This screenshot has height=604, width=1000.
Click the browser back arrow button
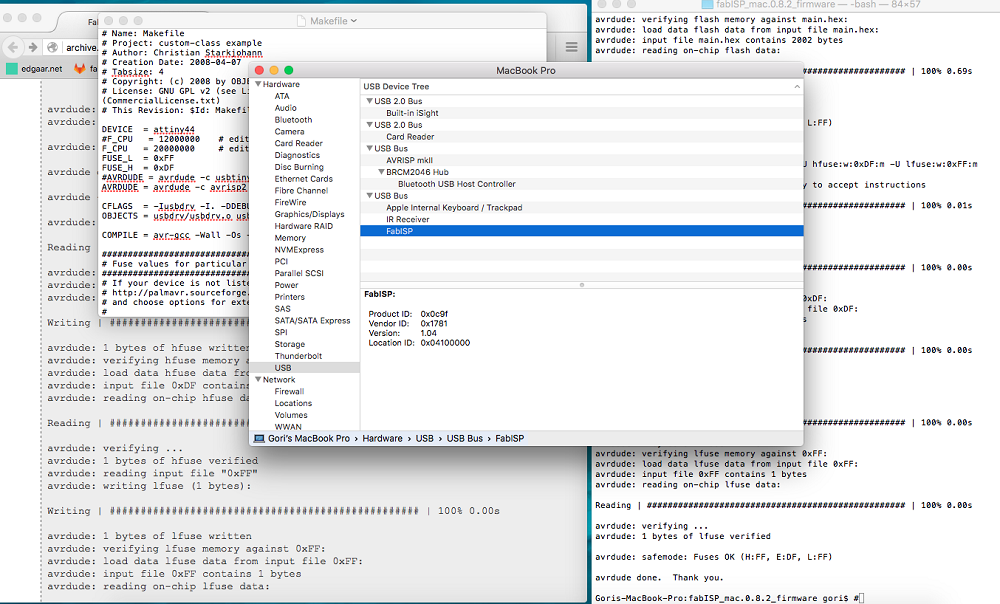pos(12,47)
